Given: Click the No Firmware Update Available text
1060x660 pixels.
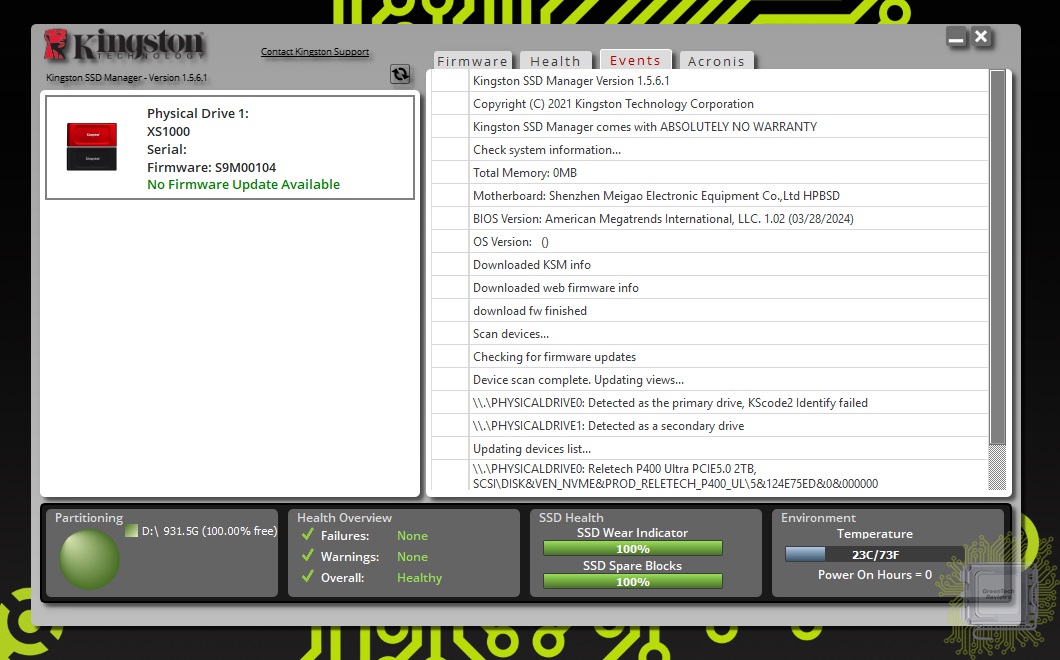Looking at the screenshot, I should click(x=243, y=185).
